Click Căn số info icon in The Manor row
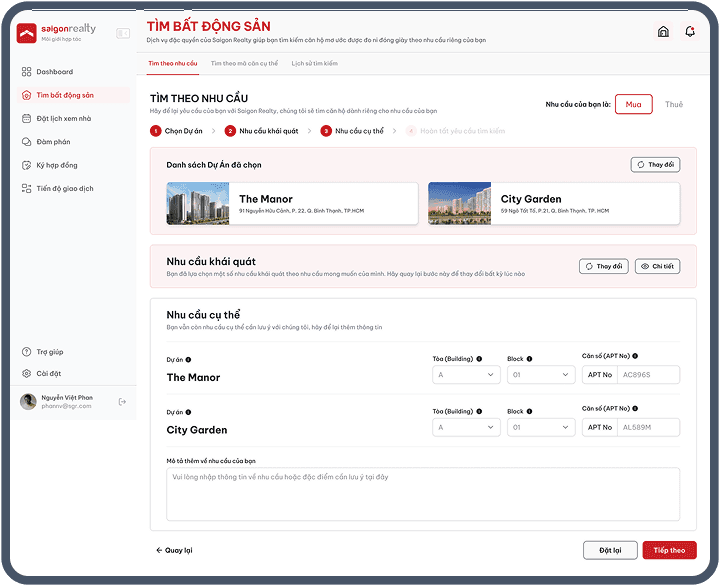 635,356
